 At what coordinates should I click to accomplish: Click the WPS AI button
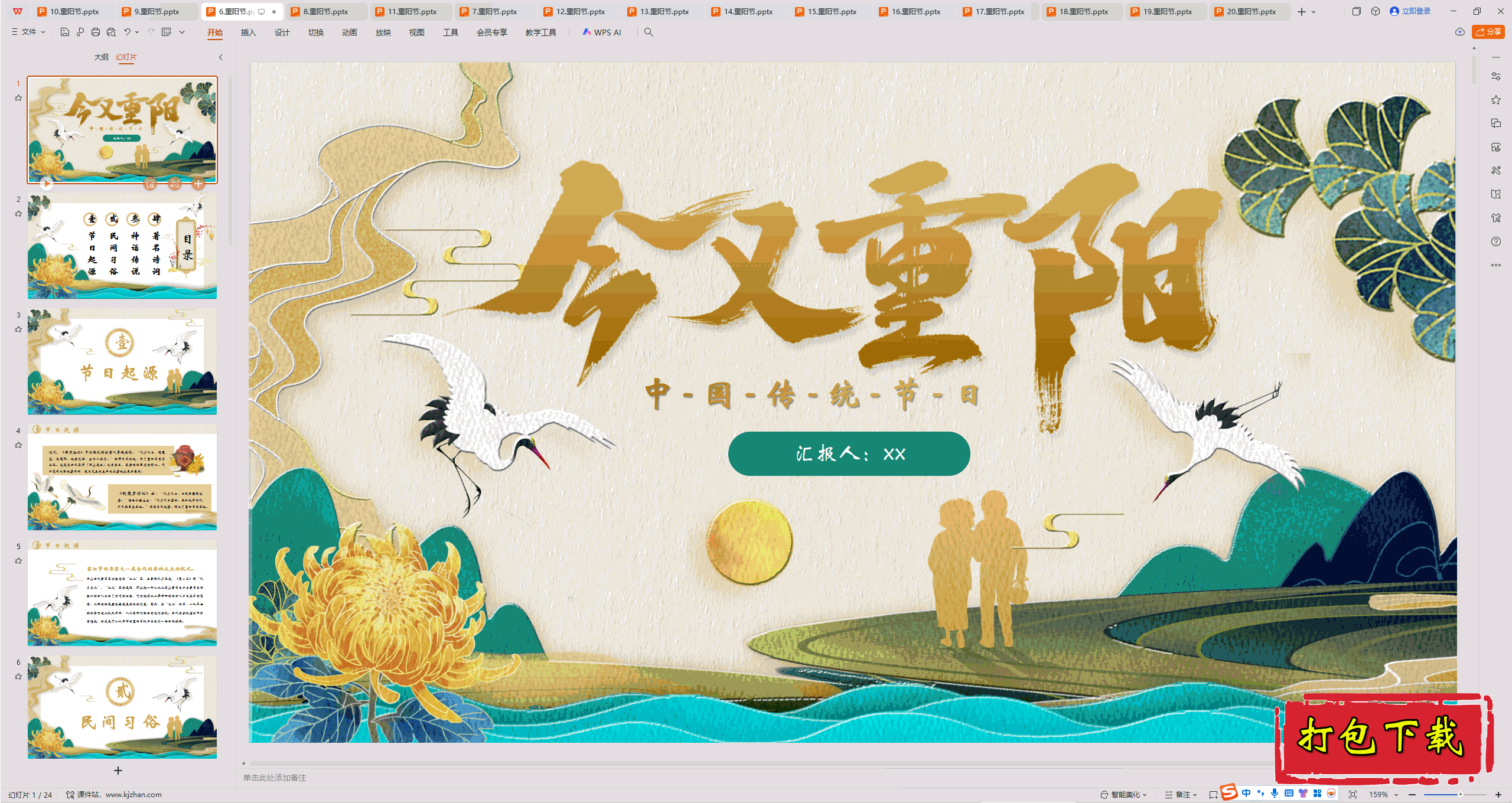[602, 32]
